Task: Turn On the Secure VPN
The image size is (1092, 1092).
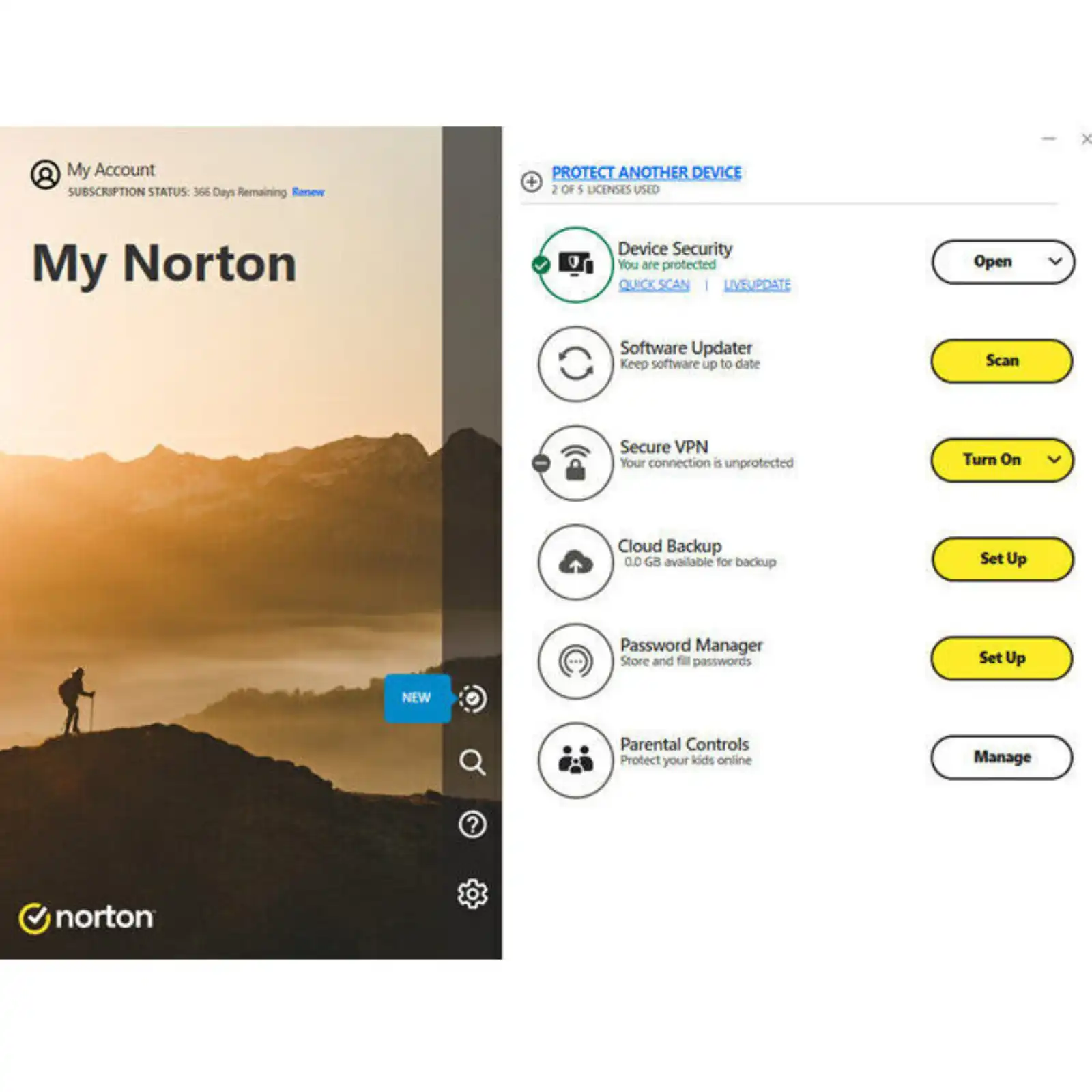Action: (x=992, y=459)
